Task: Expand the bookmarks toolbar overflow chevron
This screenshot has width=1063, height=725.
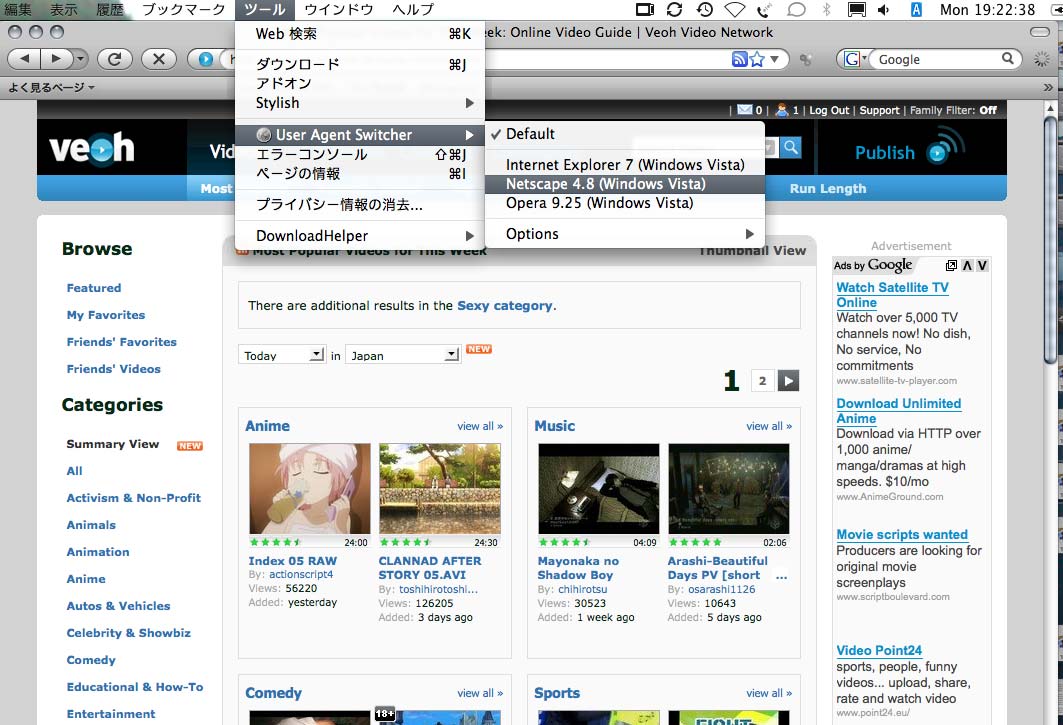Action: [x=1048, y=87]
